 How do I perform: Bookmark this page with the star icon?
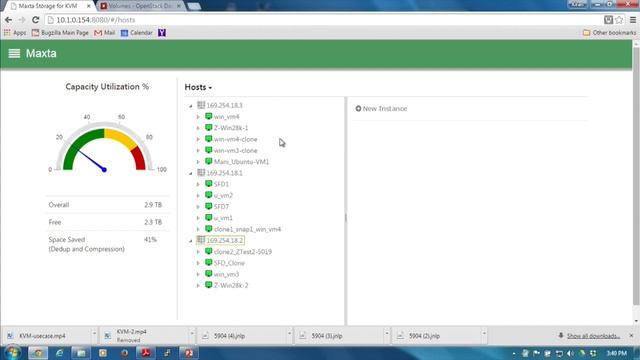coord(619,20)
